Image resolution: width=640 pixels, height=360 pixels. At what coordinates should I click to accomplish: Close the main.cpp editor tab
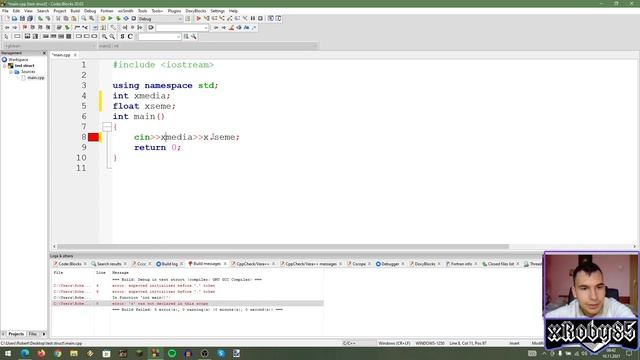click(75, 55)
